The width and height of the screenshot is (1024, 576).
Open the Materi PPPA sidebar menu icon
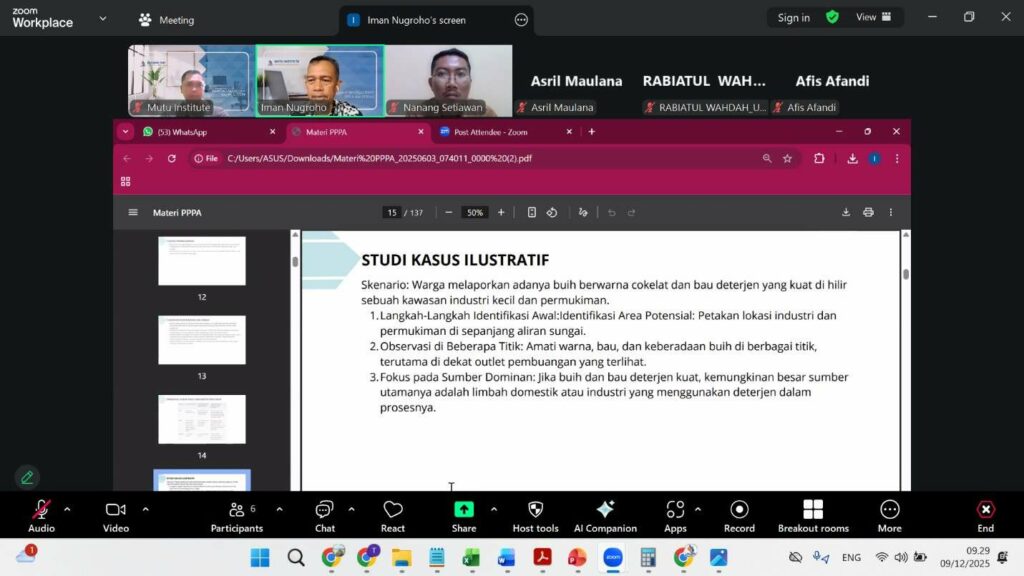[x=133, y=212]
